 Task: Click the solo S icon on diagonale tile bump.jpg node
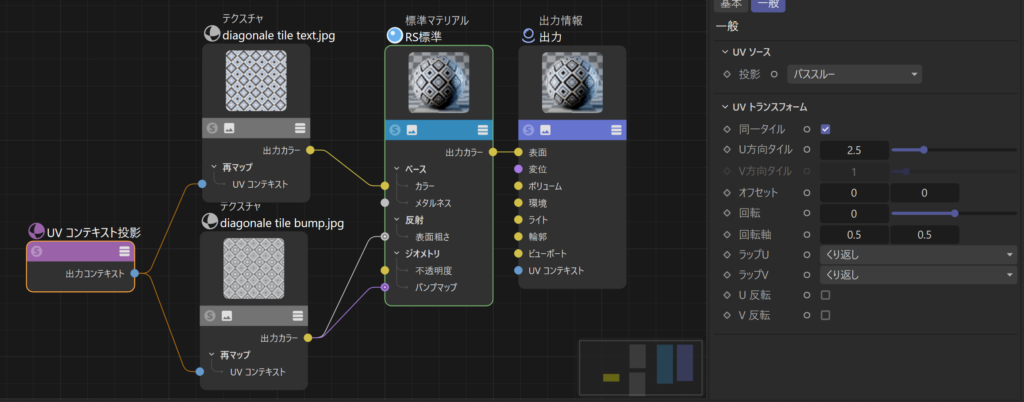point(211,316)
